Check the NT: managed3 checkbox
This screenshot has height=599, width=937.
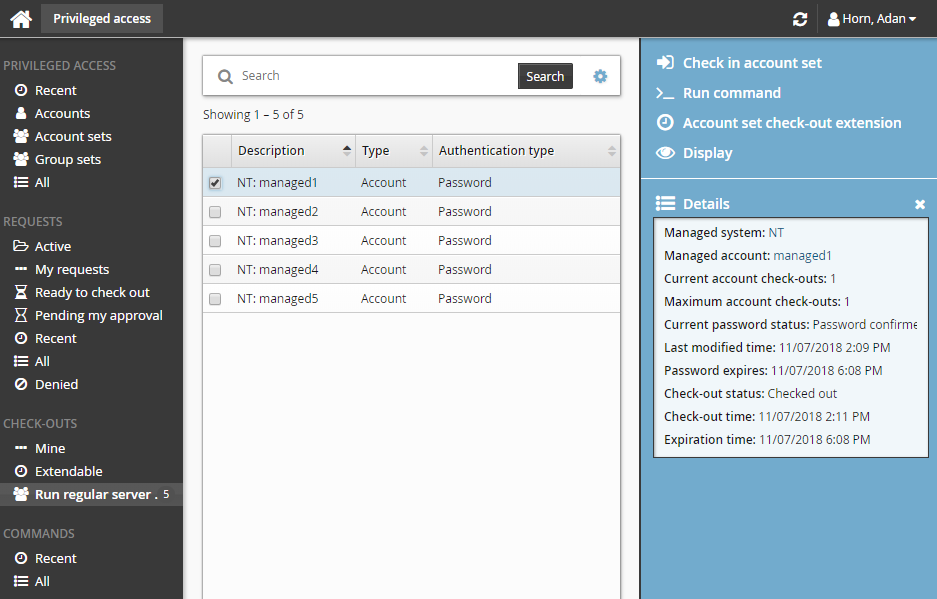(215, 241)
